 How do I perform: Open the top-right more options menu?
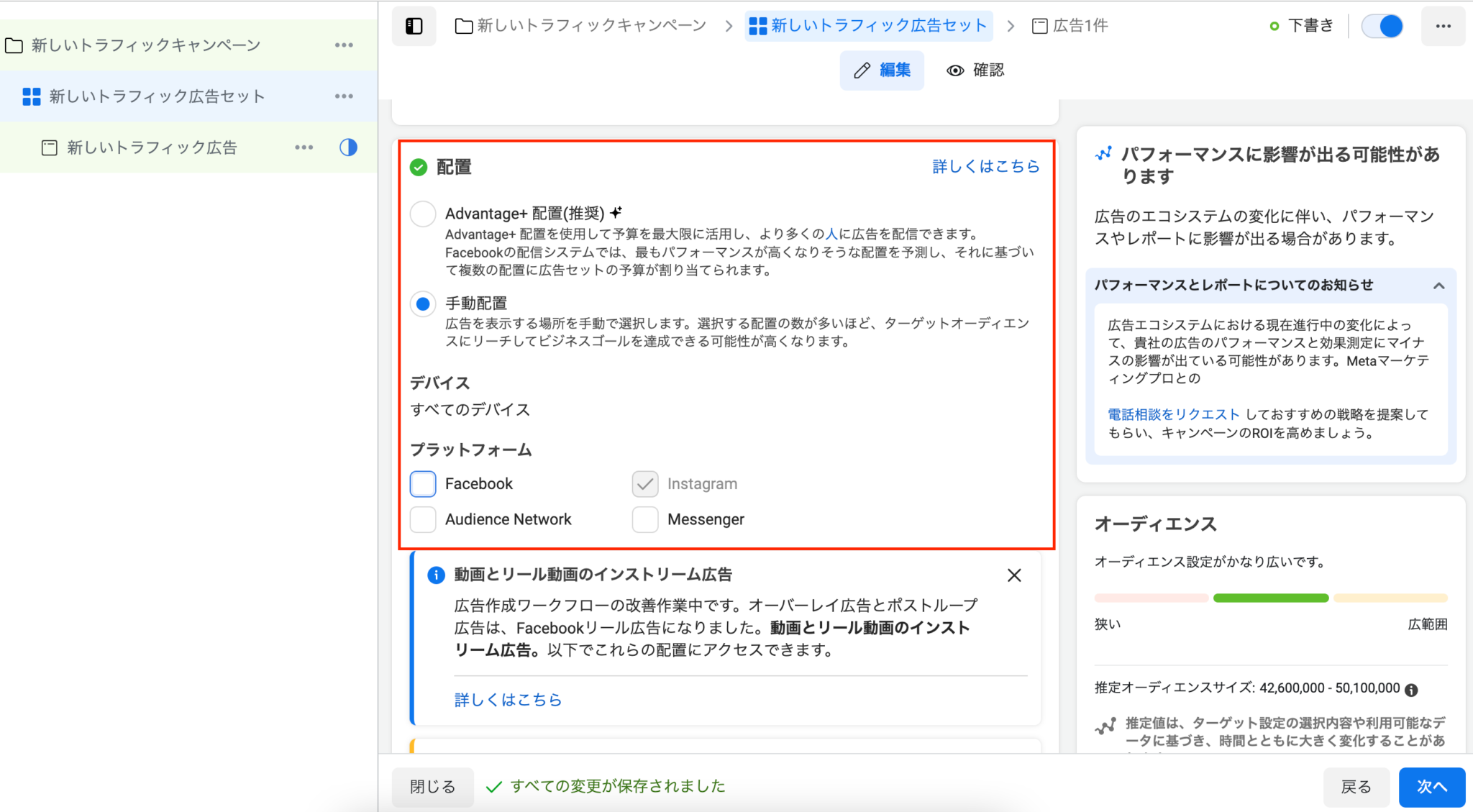click(1443, 25)
